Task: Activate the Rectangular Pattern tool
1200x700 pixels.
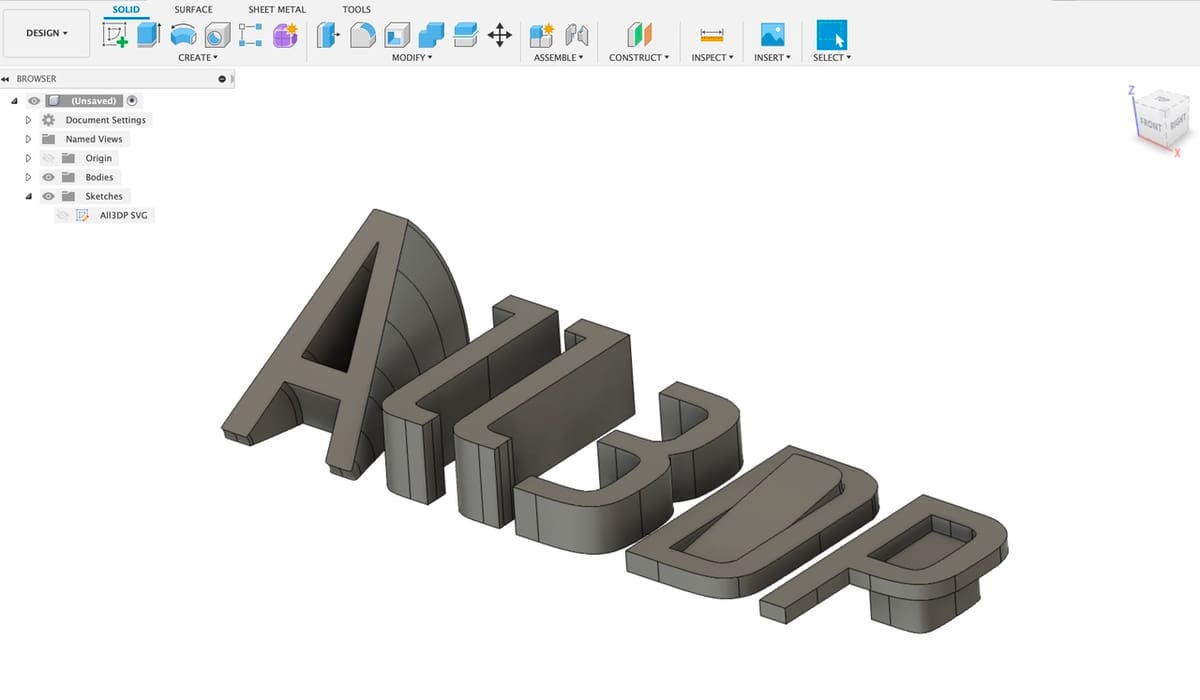Action: coord(250,35)
